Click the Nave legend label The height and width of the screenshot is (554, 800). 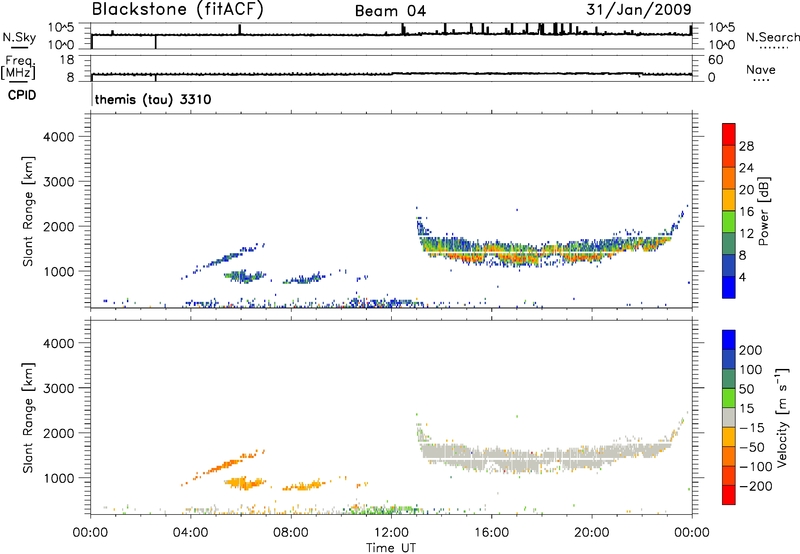coord(760,70)
